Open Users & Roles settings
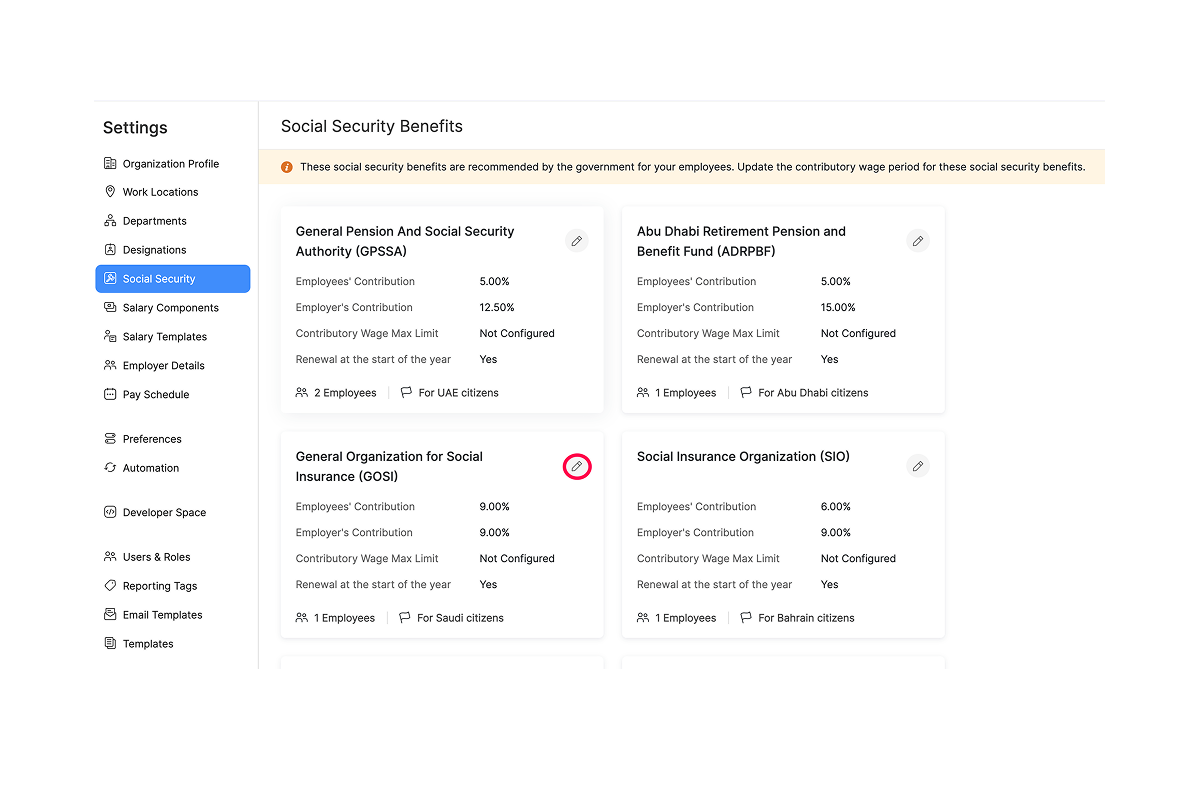Viewport: 1200px width, 800px height. point(156,557)
